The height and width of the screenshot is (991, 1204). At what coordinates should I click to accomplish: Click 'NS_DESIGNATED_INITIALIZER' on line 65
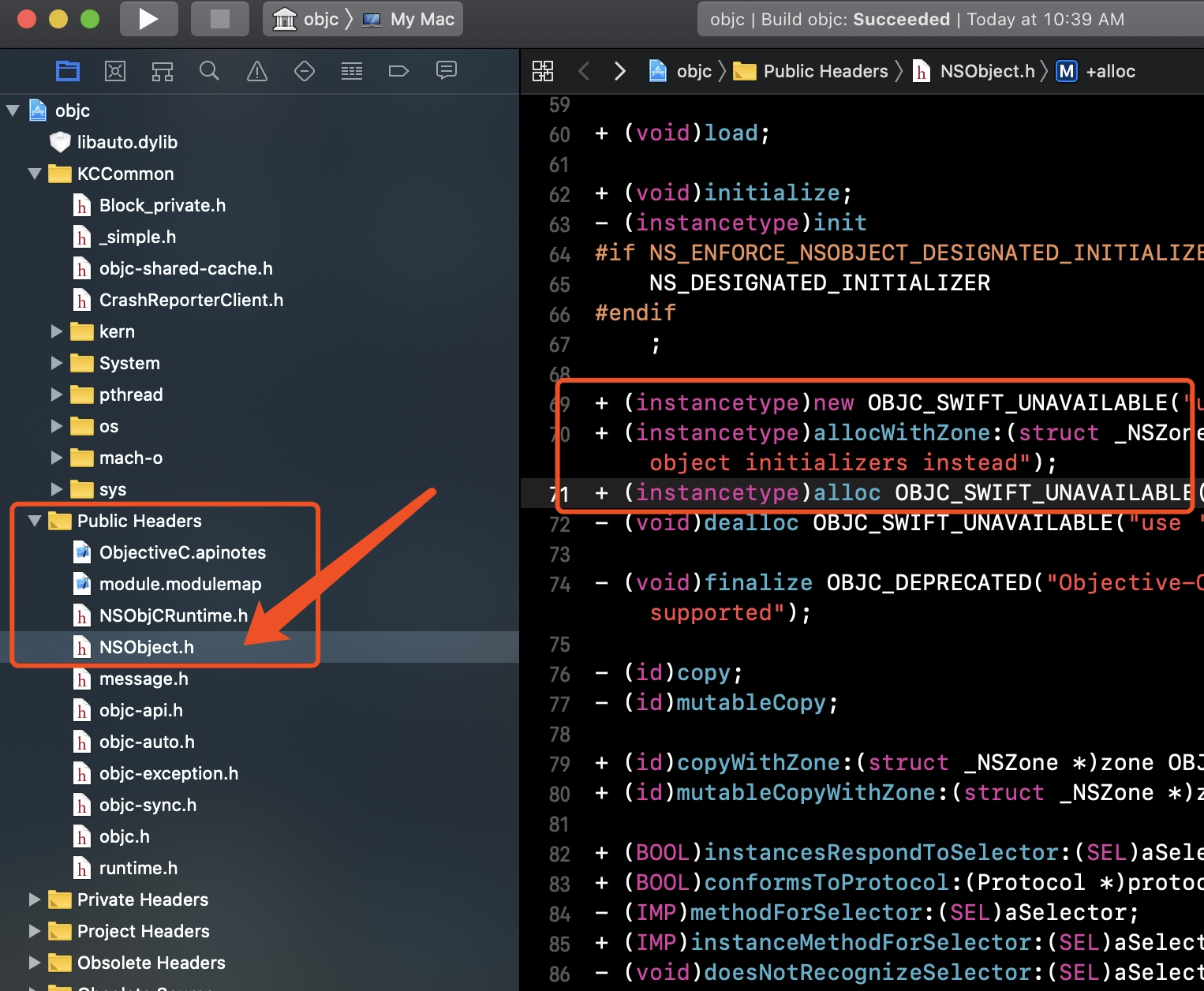click(820, 282)
